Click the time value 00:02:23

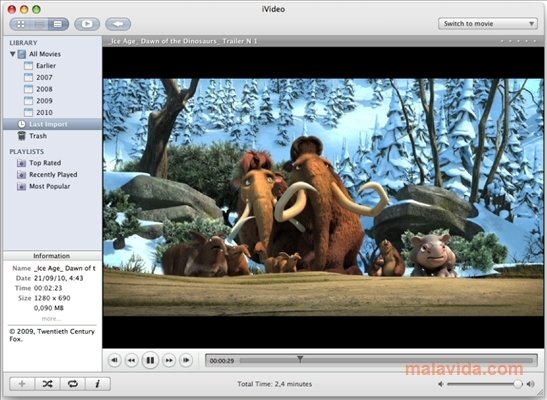(x=48, y=288)
